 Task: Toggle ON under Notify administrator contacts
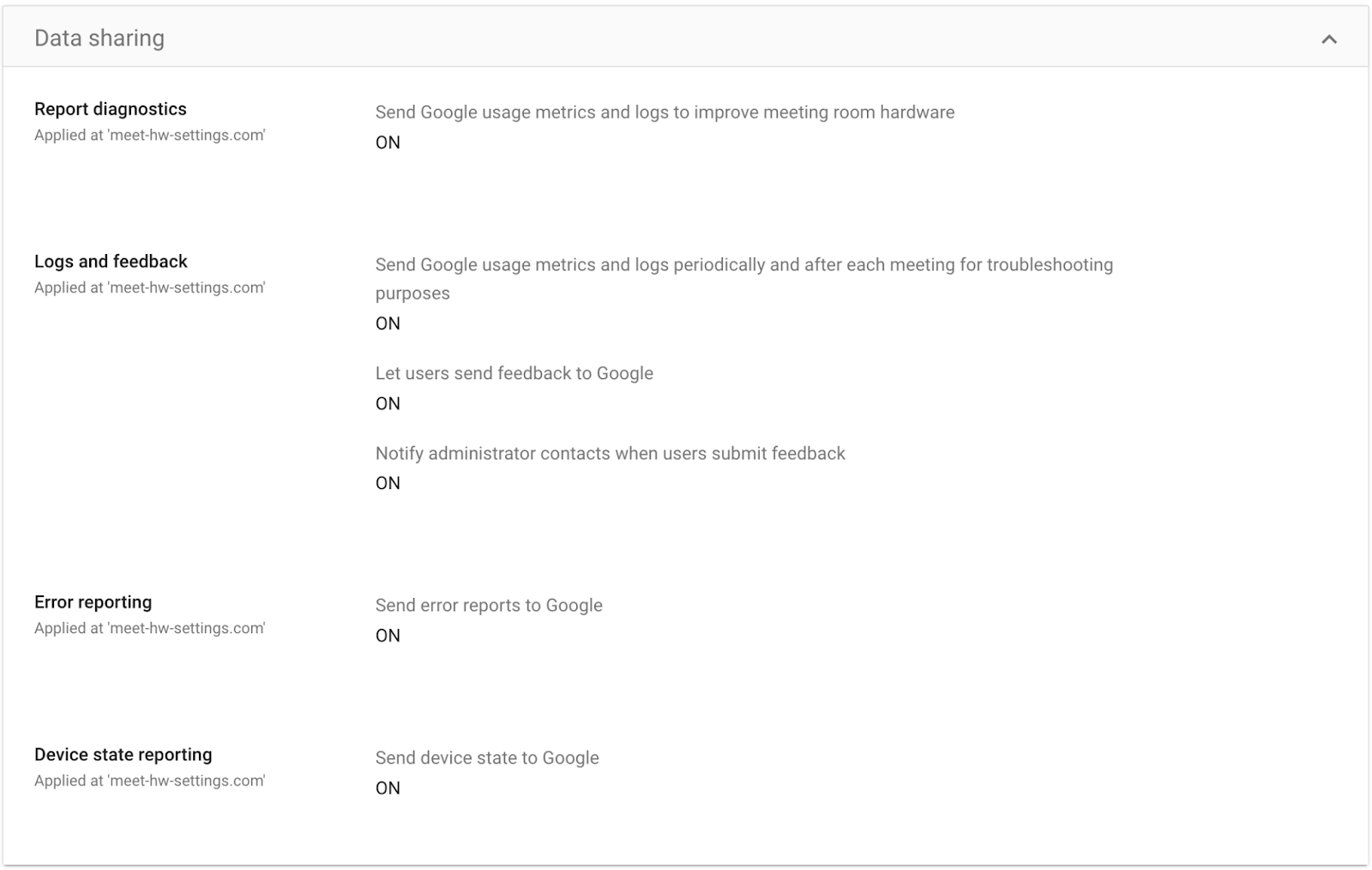coord(388,483)
